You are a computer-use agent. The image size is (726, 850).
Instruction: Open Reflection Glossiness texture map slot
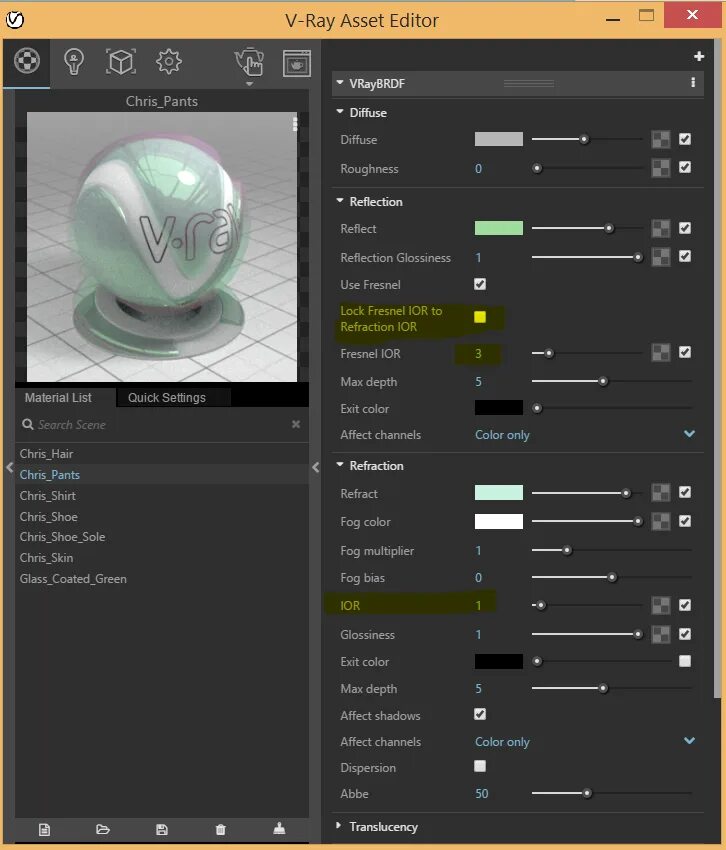point(660,257)
